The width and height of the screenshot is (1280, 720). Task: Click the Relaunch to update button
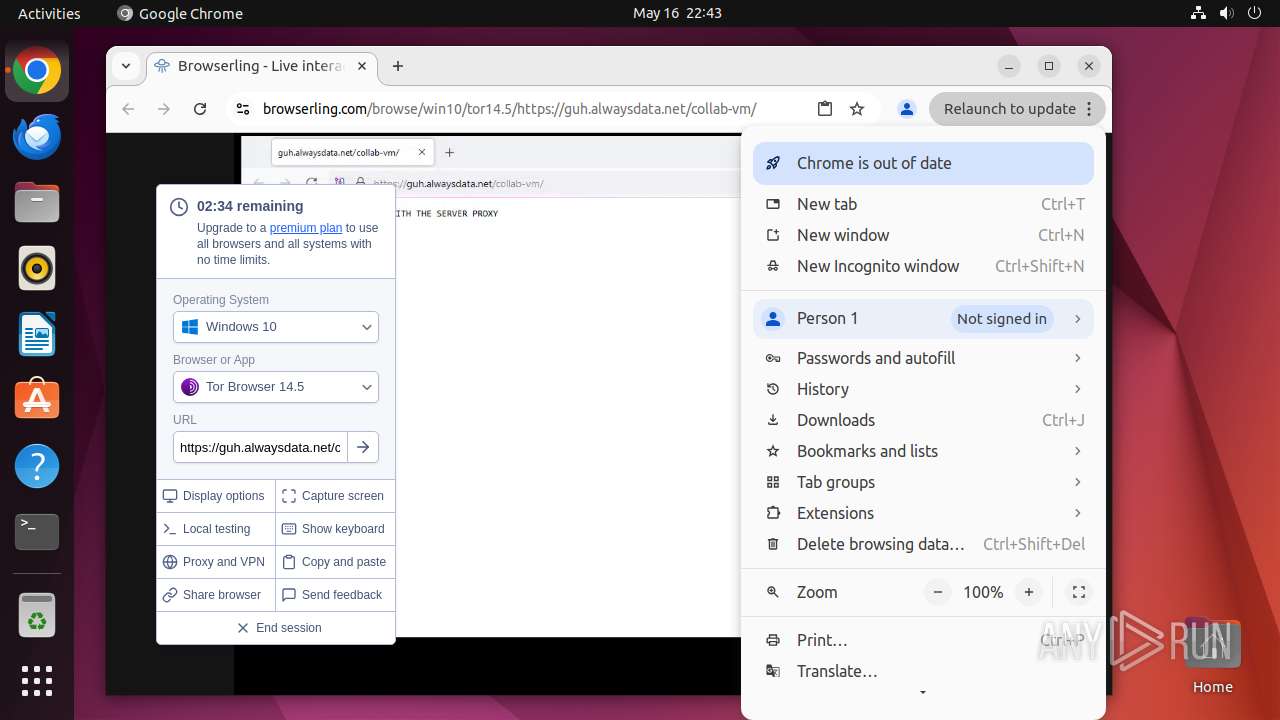(1017, 109)
